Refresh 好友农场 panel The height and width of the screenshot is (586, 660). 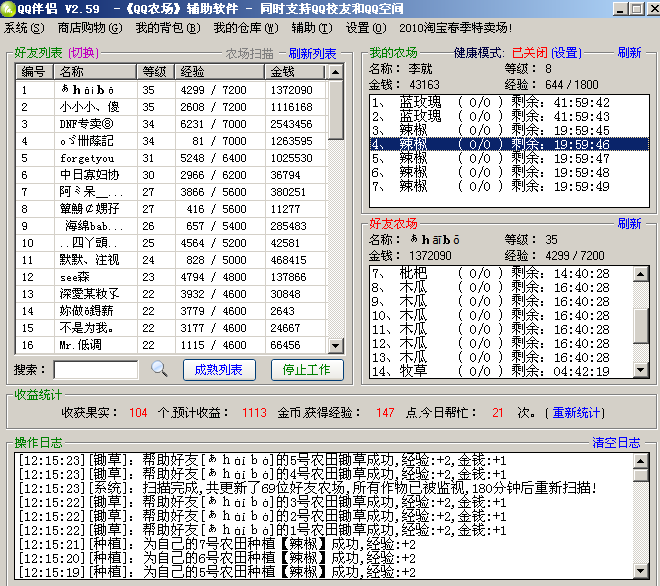click(629, 224)
